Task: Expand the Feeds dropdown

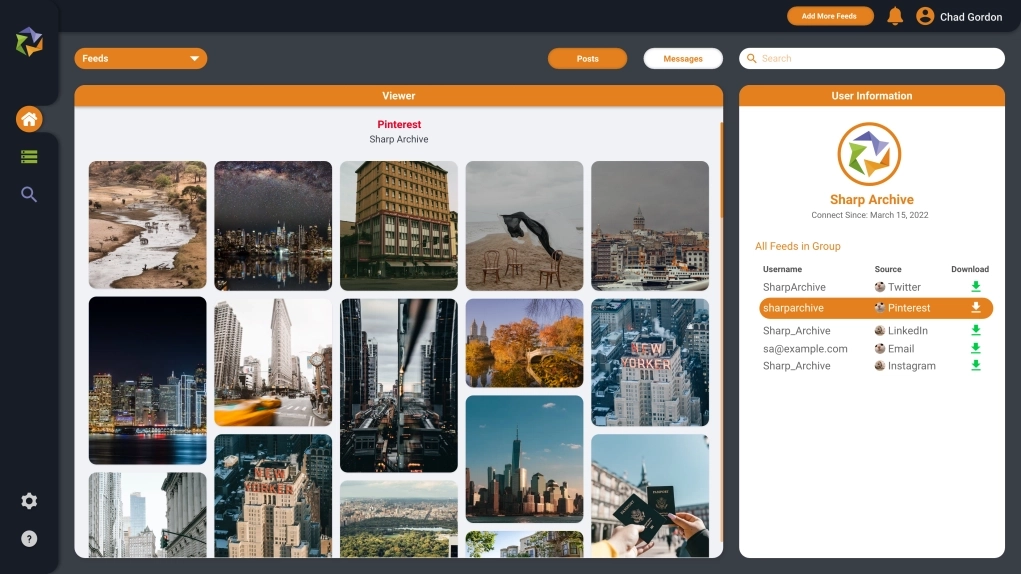Action: pyautogui.click(x=141, y=59)
